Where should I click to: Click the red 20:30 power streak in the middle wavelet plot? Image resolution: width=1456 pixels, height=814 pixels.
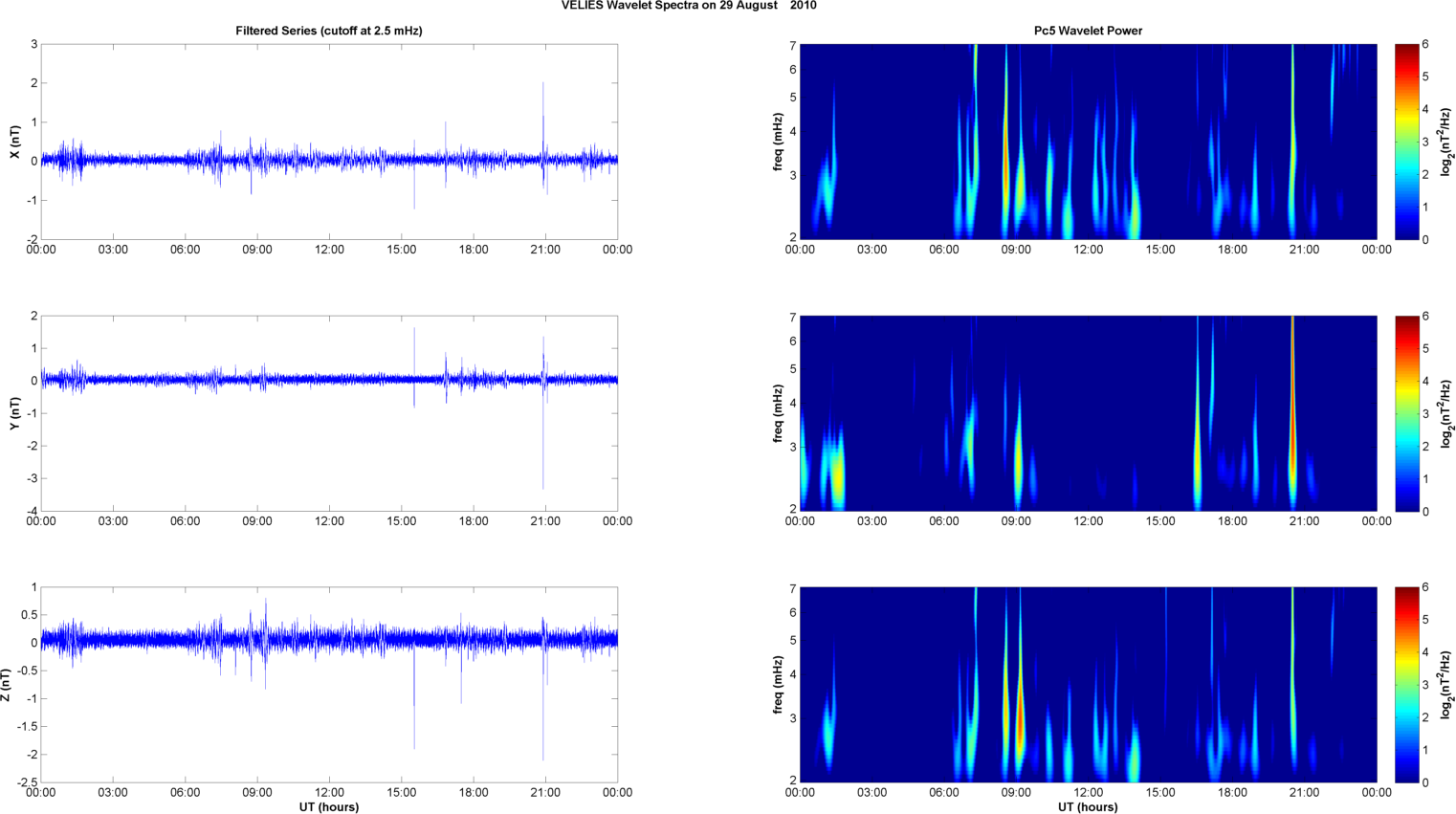point(1292,411)
